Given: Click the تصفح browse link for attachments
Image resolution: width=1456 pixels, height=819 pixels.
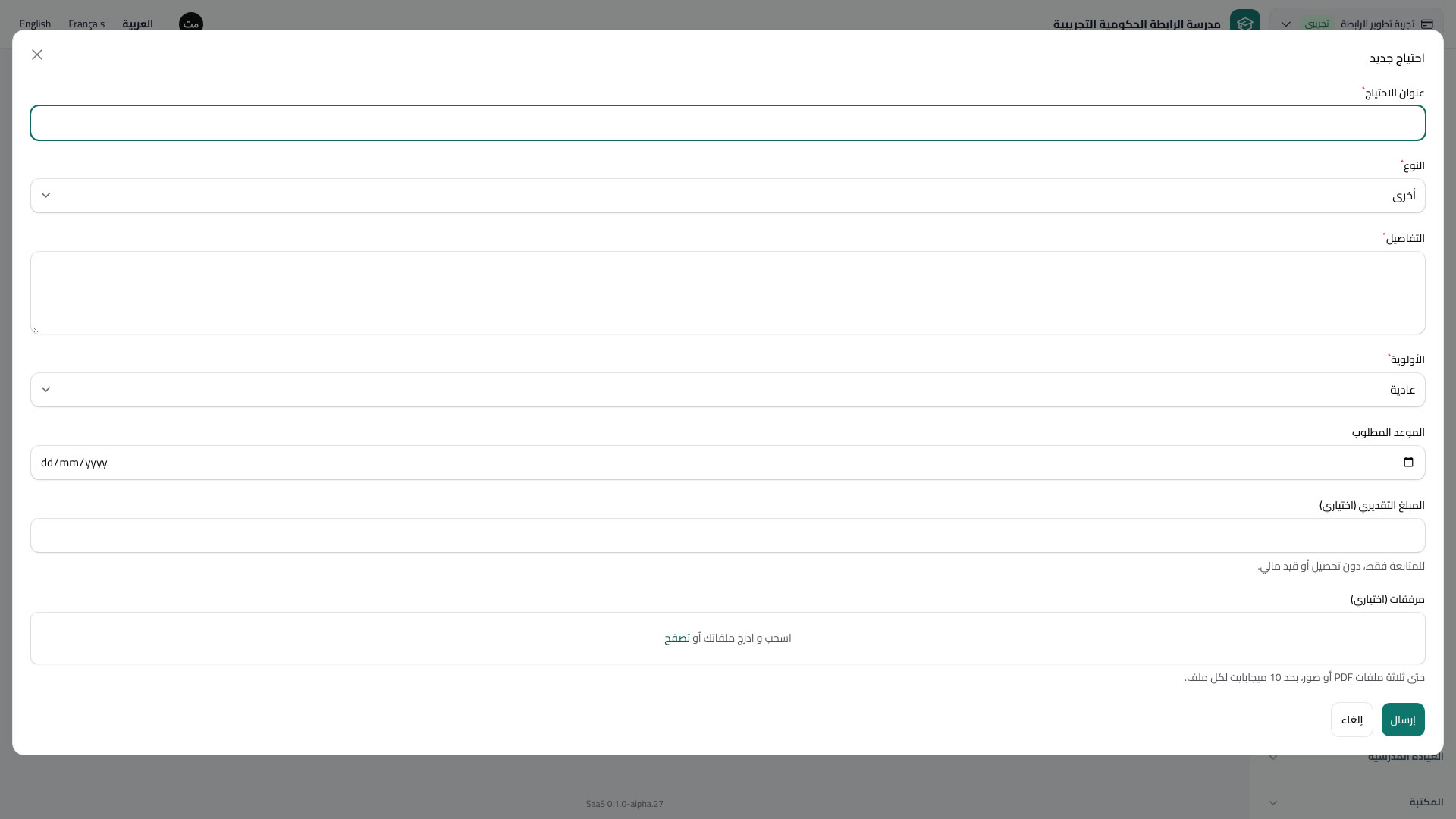Looking at the screenshot, I should pos(677,639).
